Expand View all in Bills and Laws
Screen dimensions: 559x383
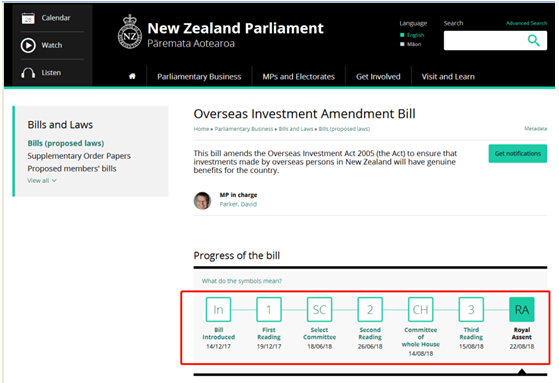42,180
